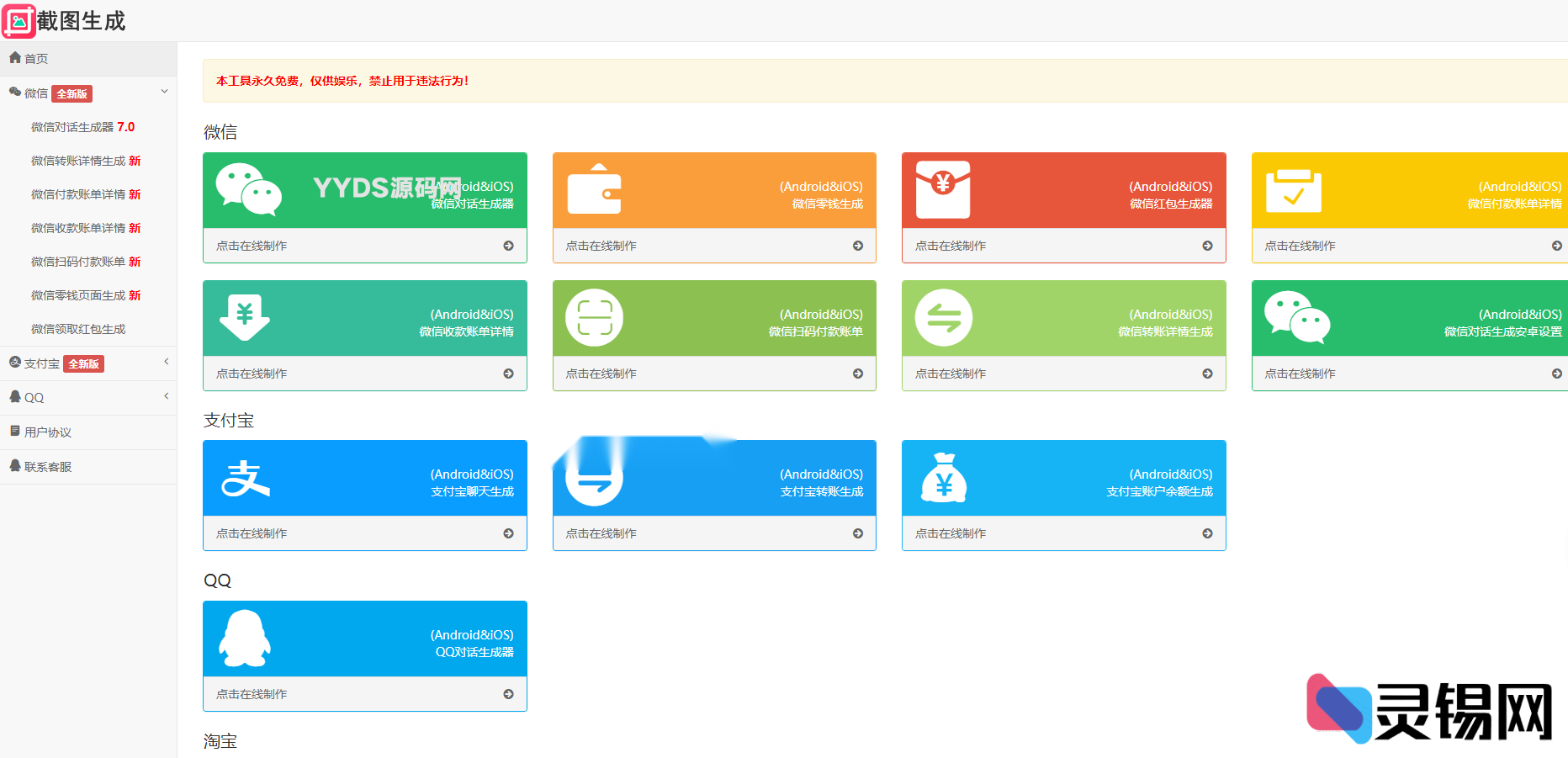Click 点击在线制作 under 支付宝转账生成 card
The height and width of the screenshot is (758, 1568).
click(x=713, y=533)
